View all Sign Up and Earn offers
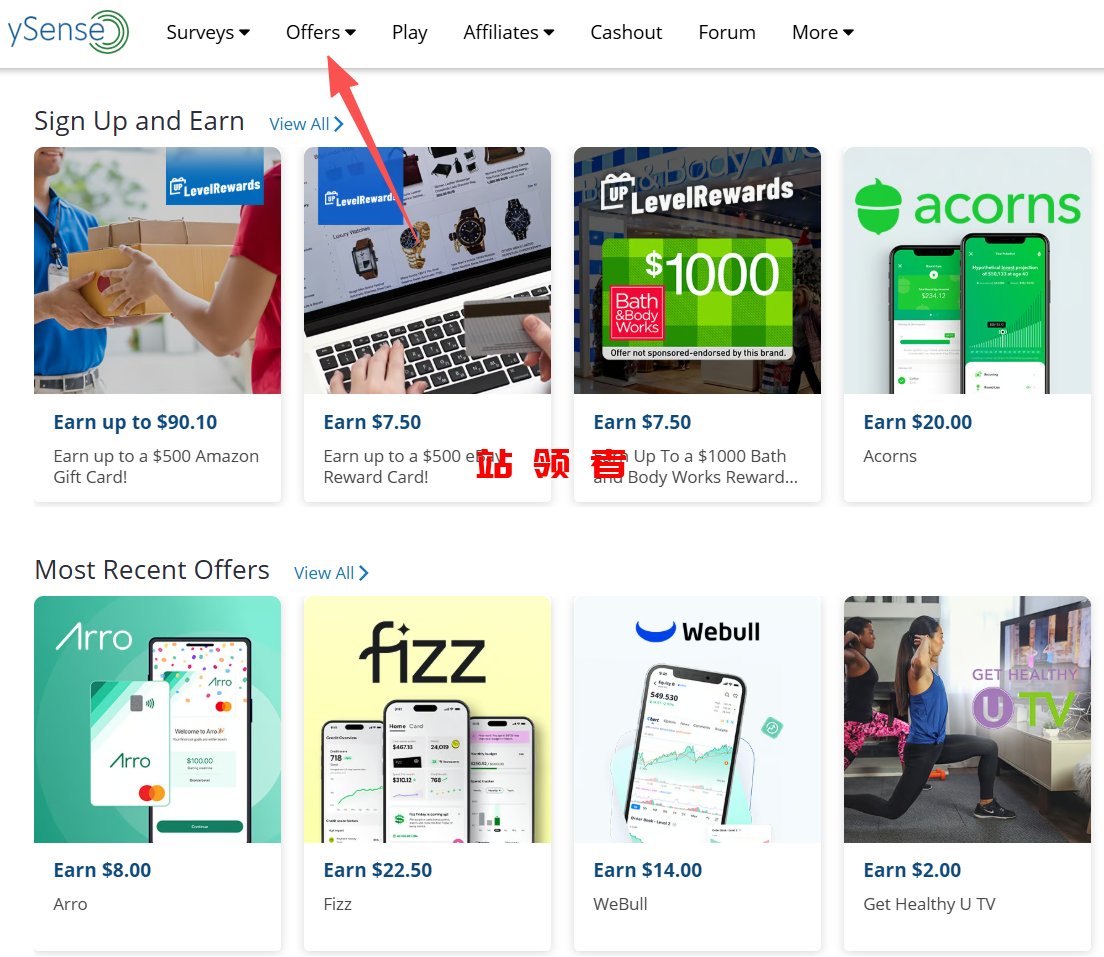 306,124
